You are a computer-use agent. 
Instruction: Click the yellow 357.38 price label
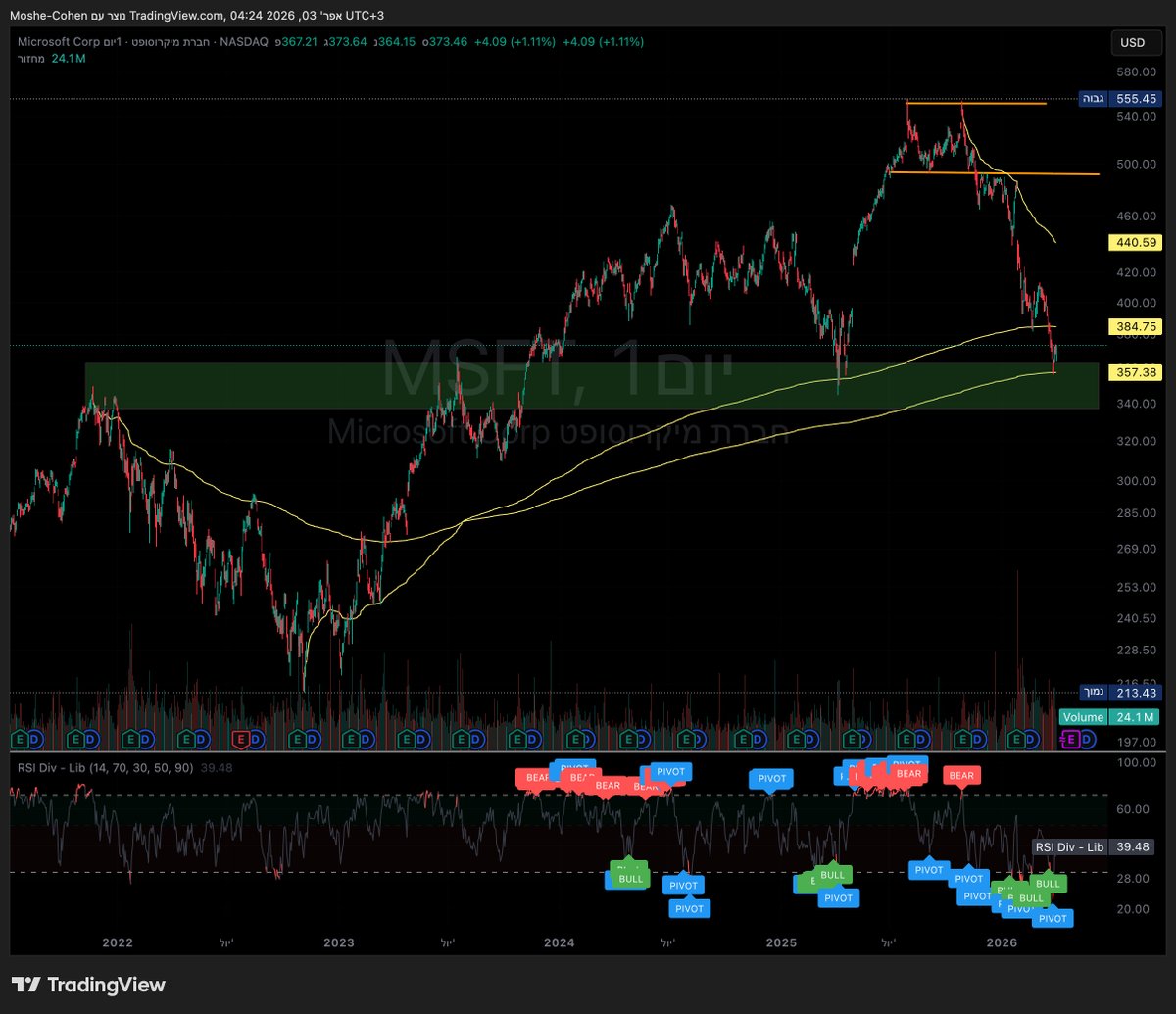(1135, 372)
